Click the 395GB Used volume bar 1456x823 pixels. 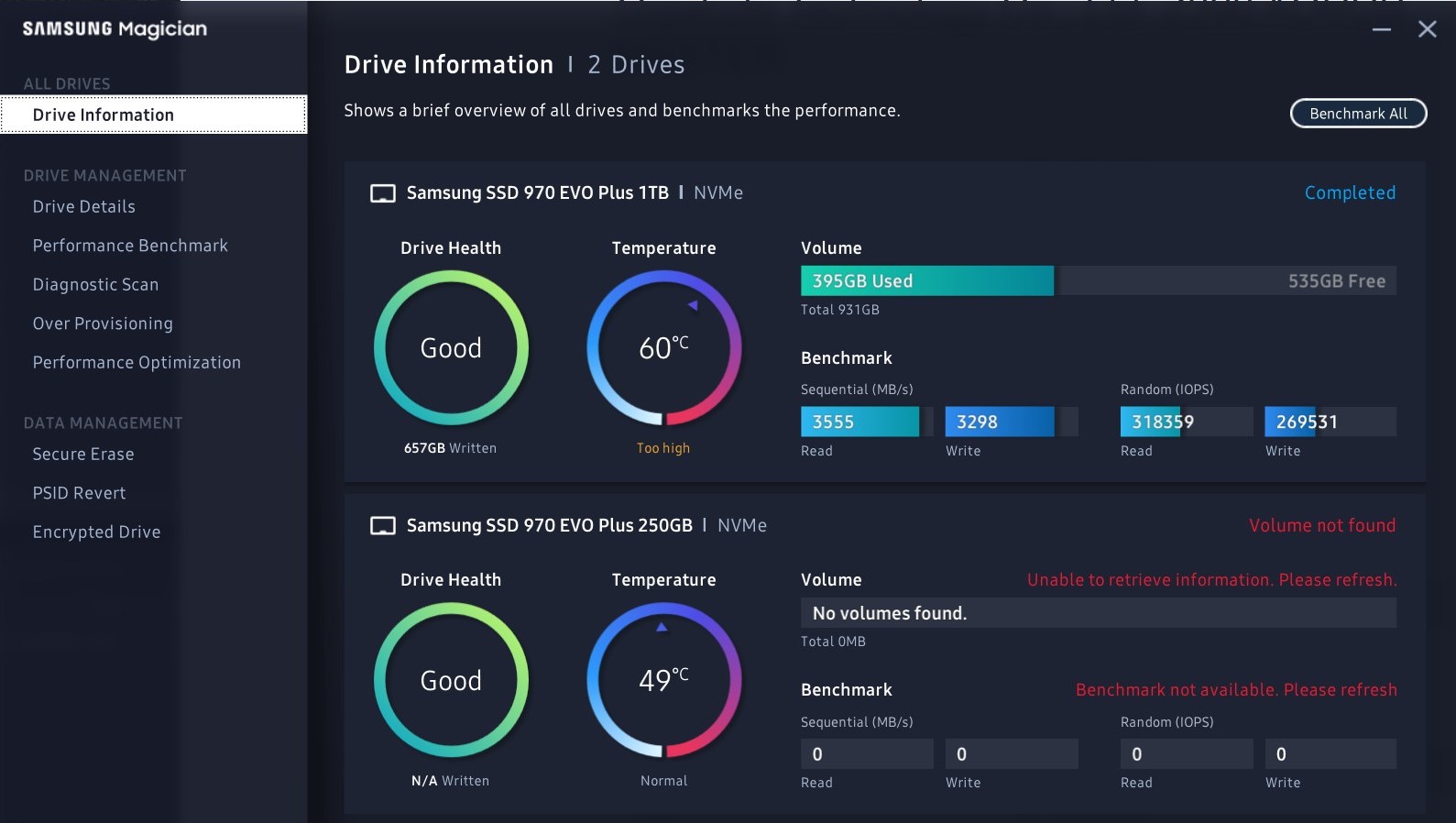[x=927, y=281]
